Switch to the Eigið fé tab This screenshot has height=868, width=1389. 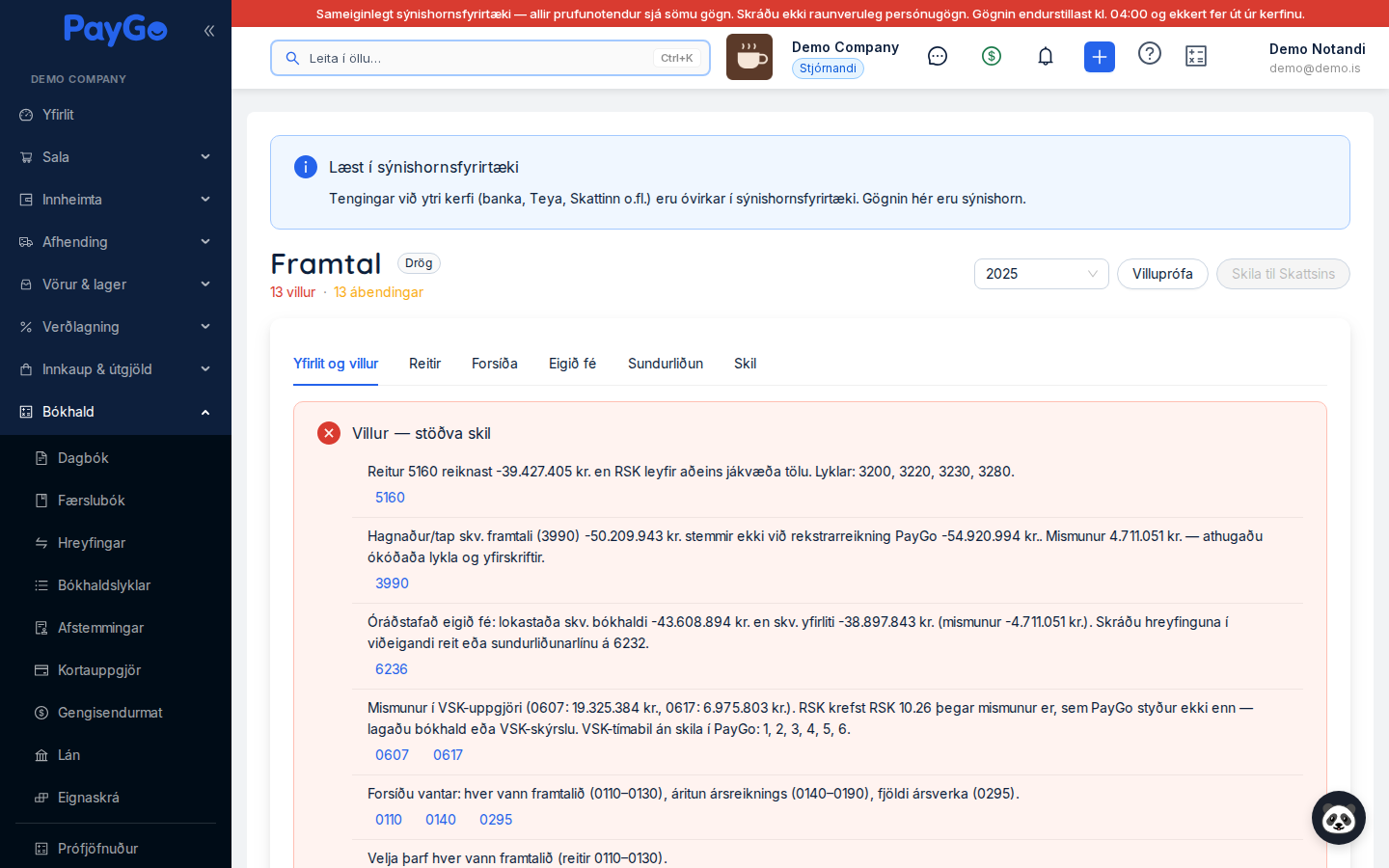click(x=573, y=364)
